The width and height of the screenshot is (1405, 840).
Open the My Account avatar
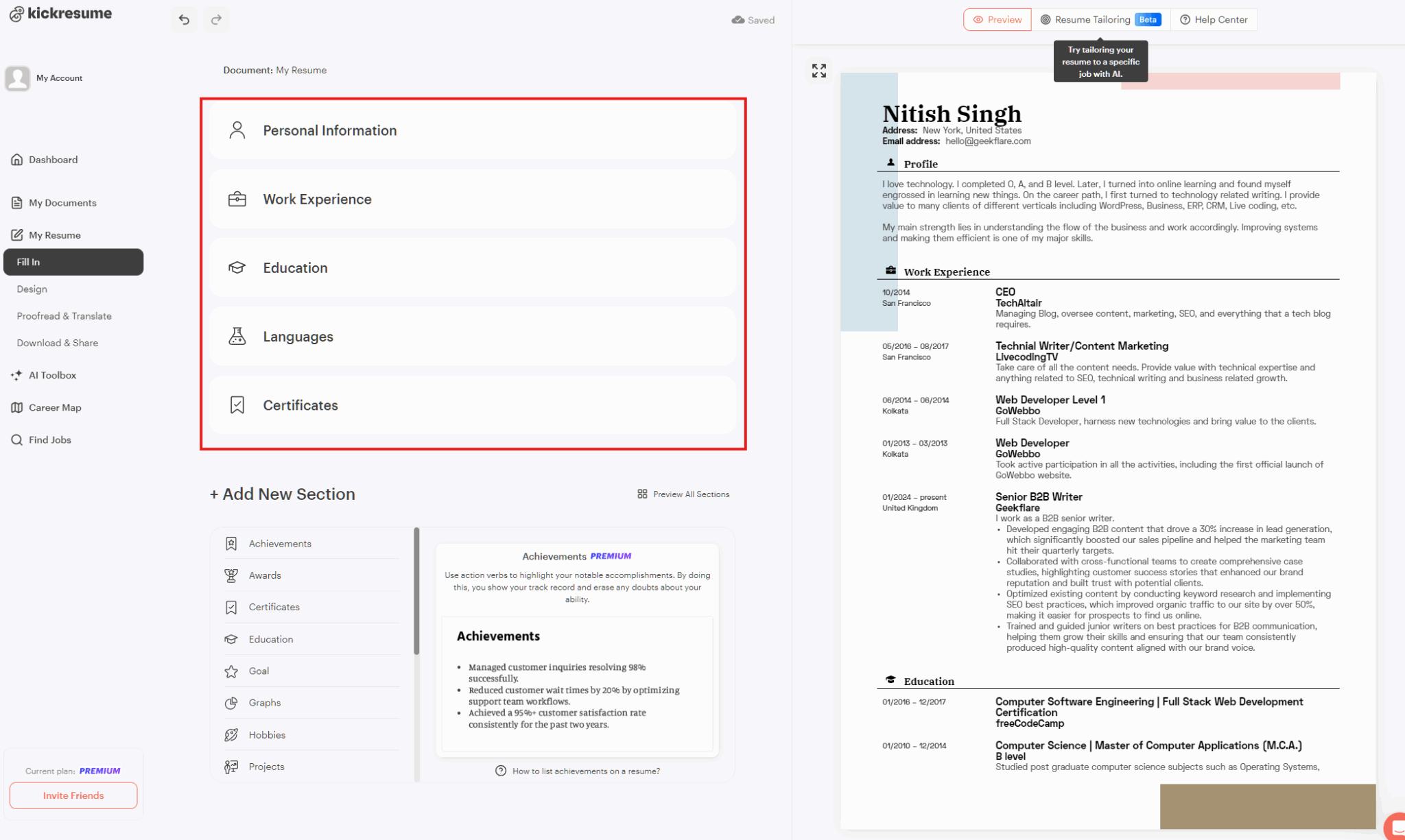click(17, 77)
